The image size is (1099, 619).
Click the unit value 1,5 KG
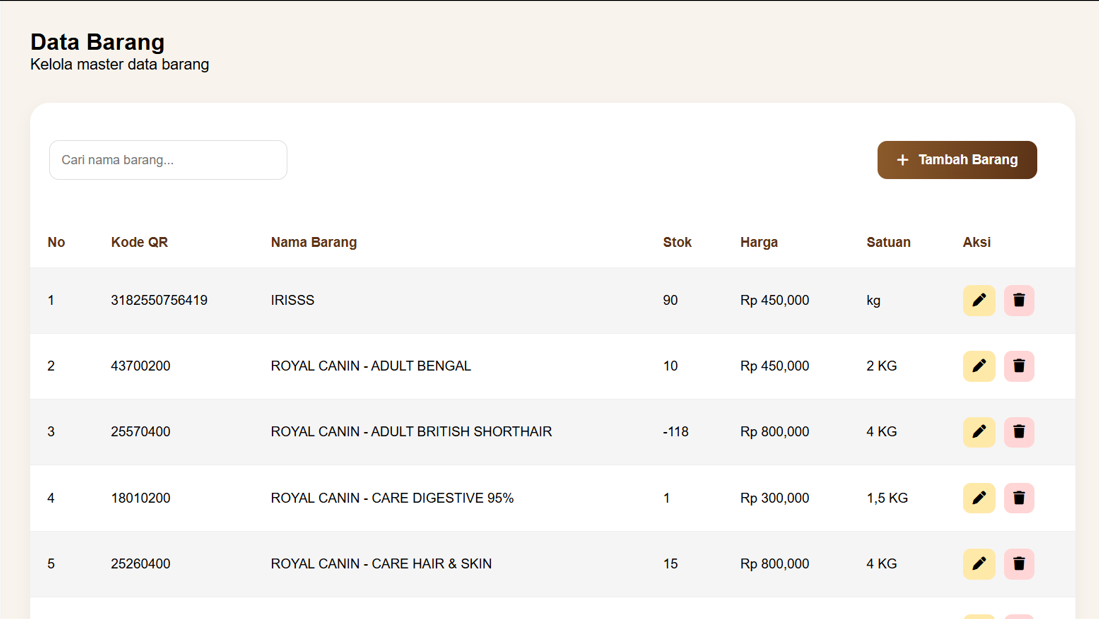(x=887, y=498)
